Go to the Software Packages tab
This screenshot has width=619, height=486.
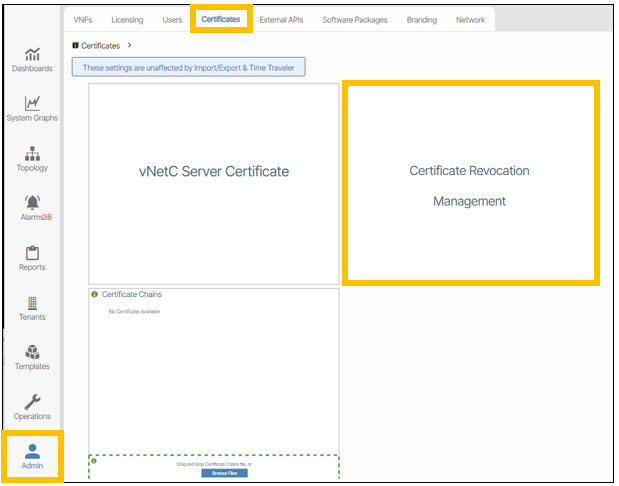coord(355,20)
